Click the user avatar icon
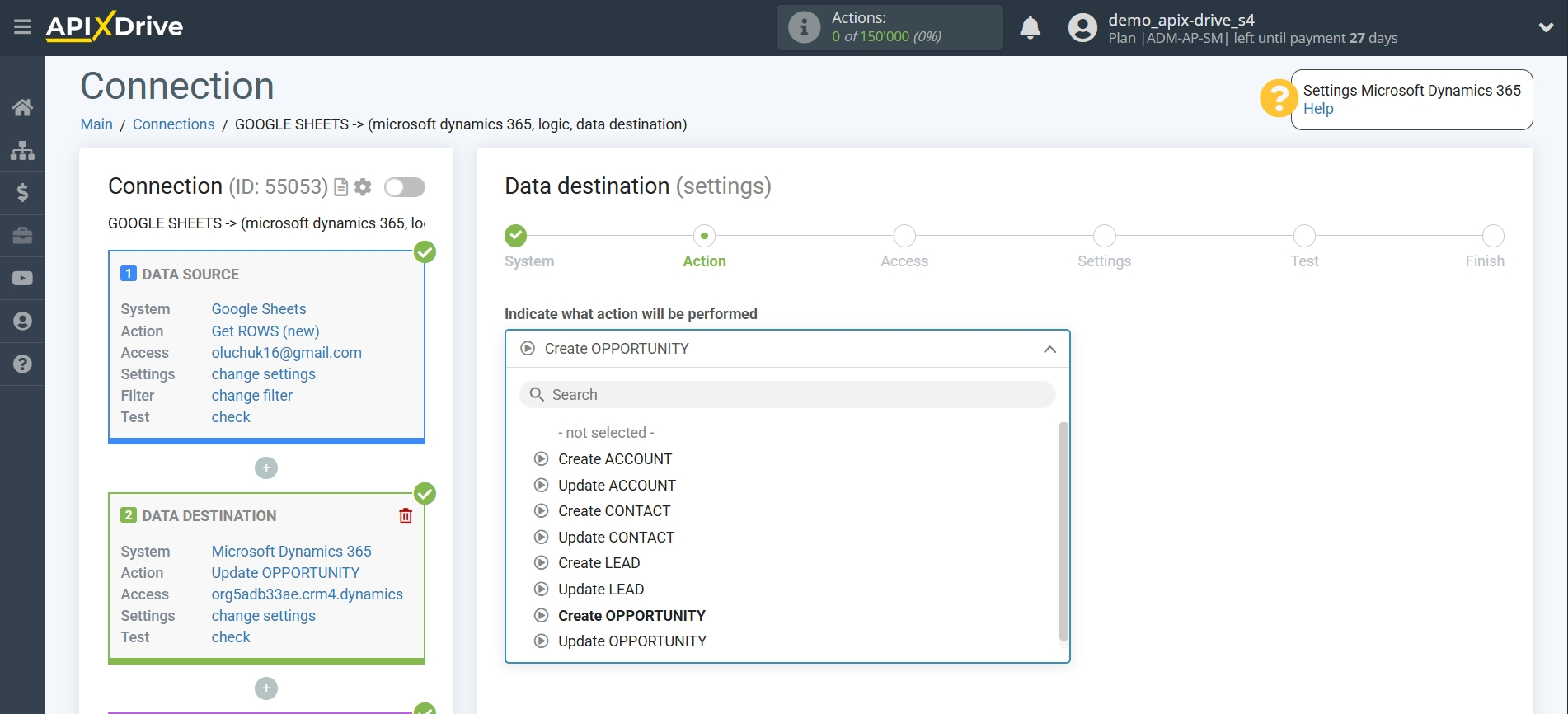Screen dimensions: 1568x714 point(1082,28)
